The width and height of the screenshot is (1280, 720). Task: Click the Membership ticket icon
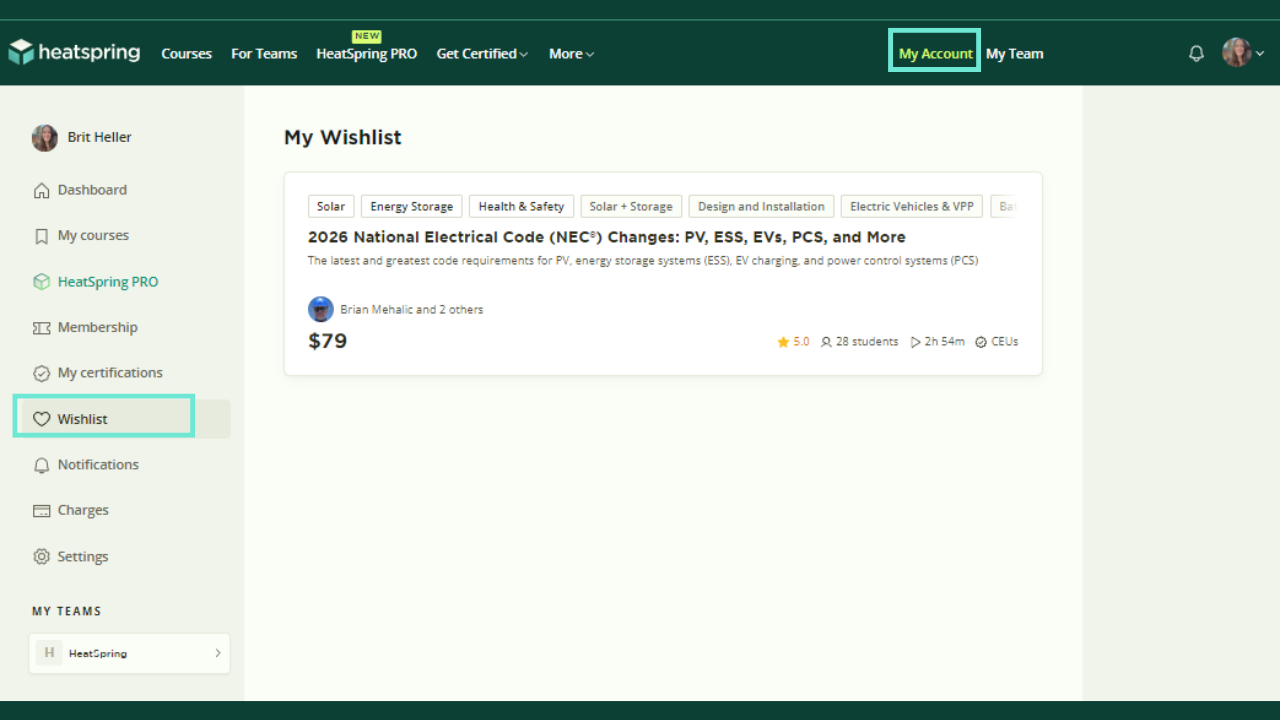click(x=41, y=328)
